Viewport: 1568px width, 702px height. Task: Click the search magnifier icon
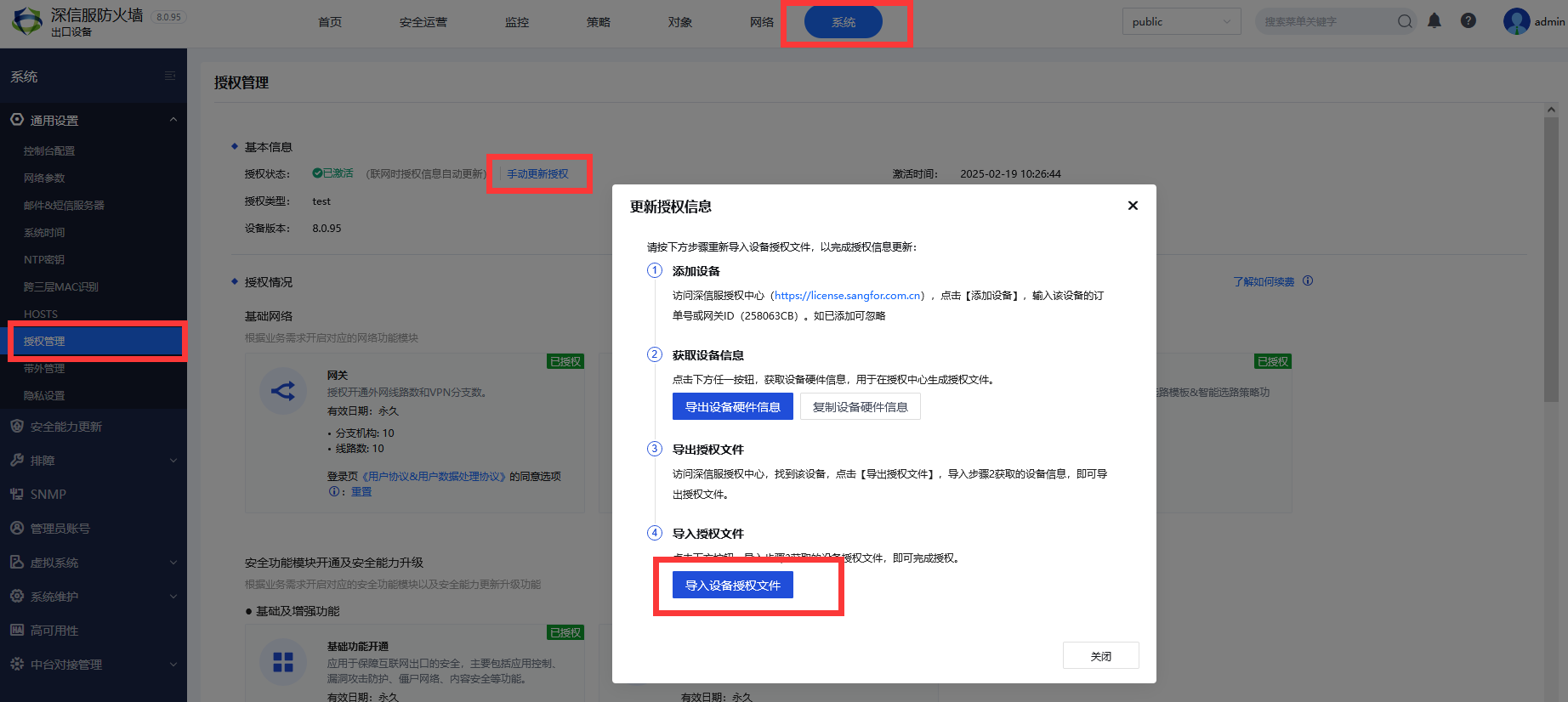[1405, 21]
